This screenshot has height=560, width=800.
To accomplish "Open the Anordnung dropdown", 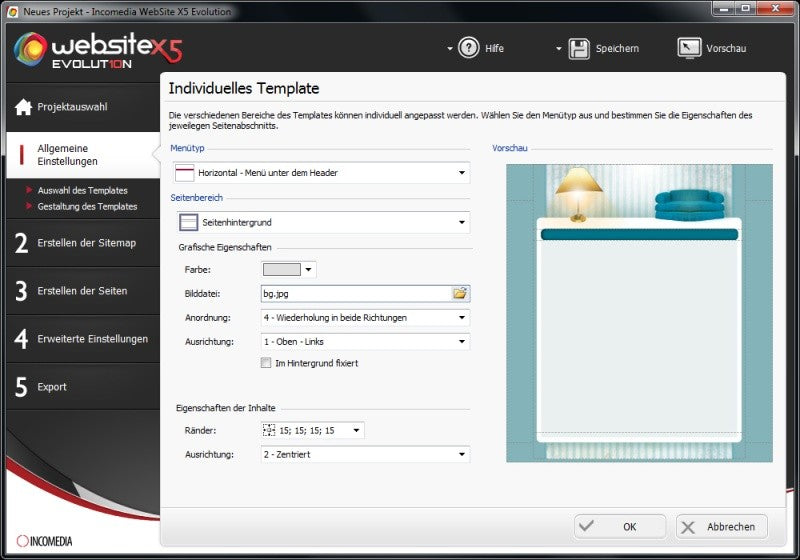I will pyautogui.click(x=365, y=318).
